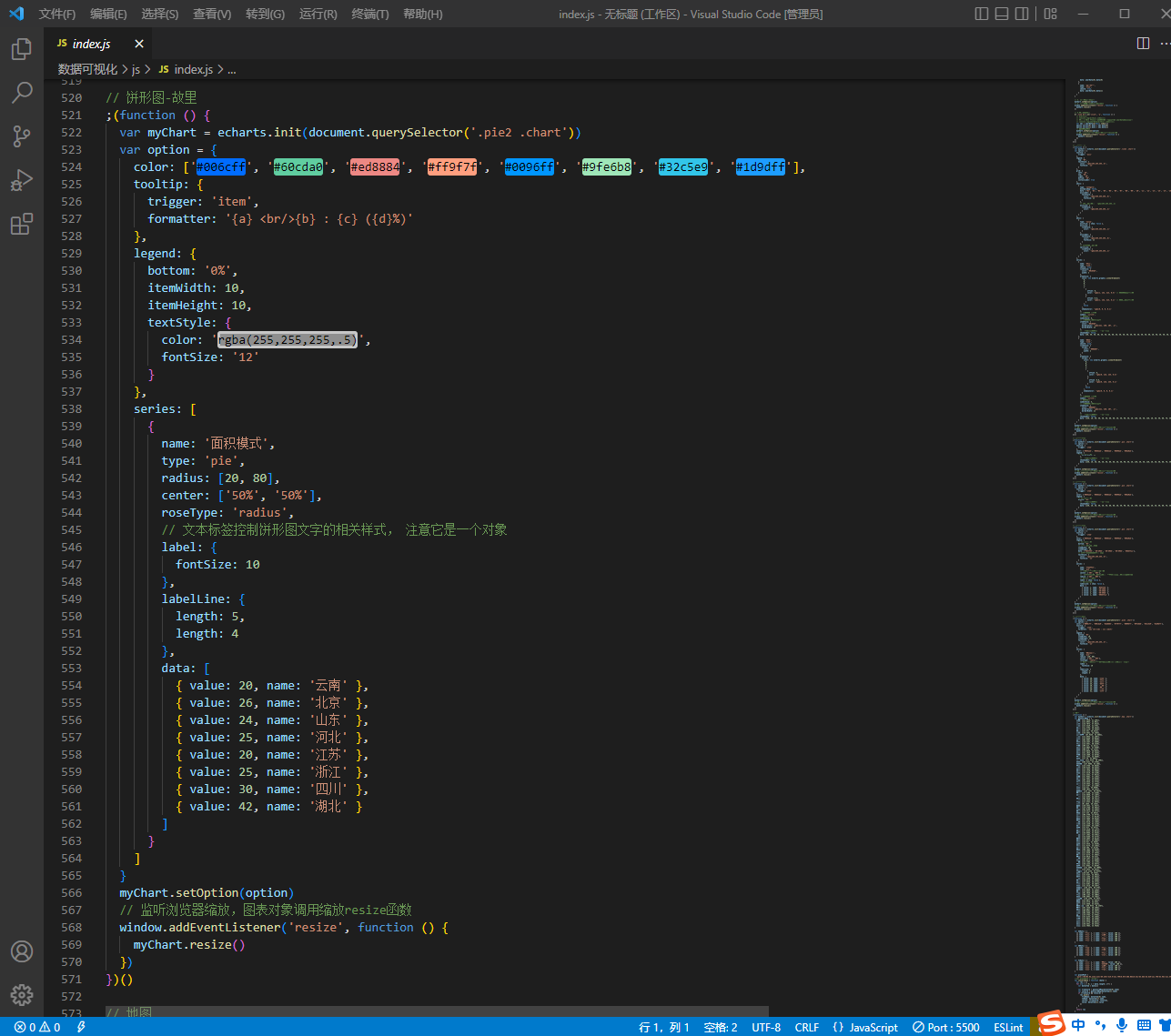Screen dimensions: 1171x1036
Task: Click the '湖北' data entry line
Action: tap(269, 807)
